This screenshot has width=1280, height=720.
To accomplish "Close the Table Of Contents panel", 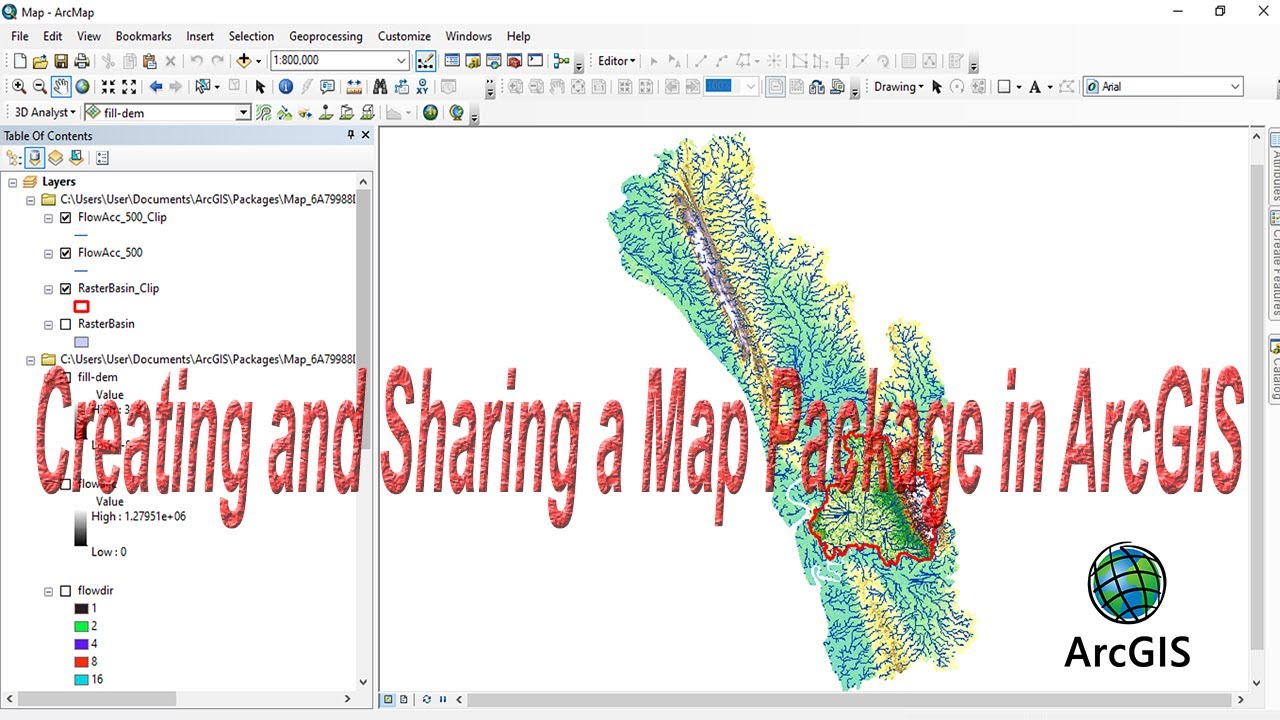I will pos(365,135).
